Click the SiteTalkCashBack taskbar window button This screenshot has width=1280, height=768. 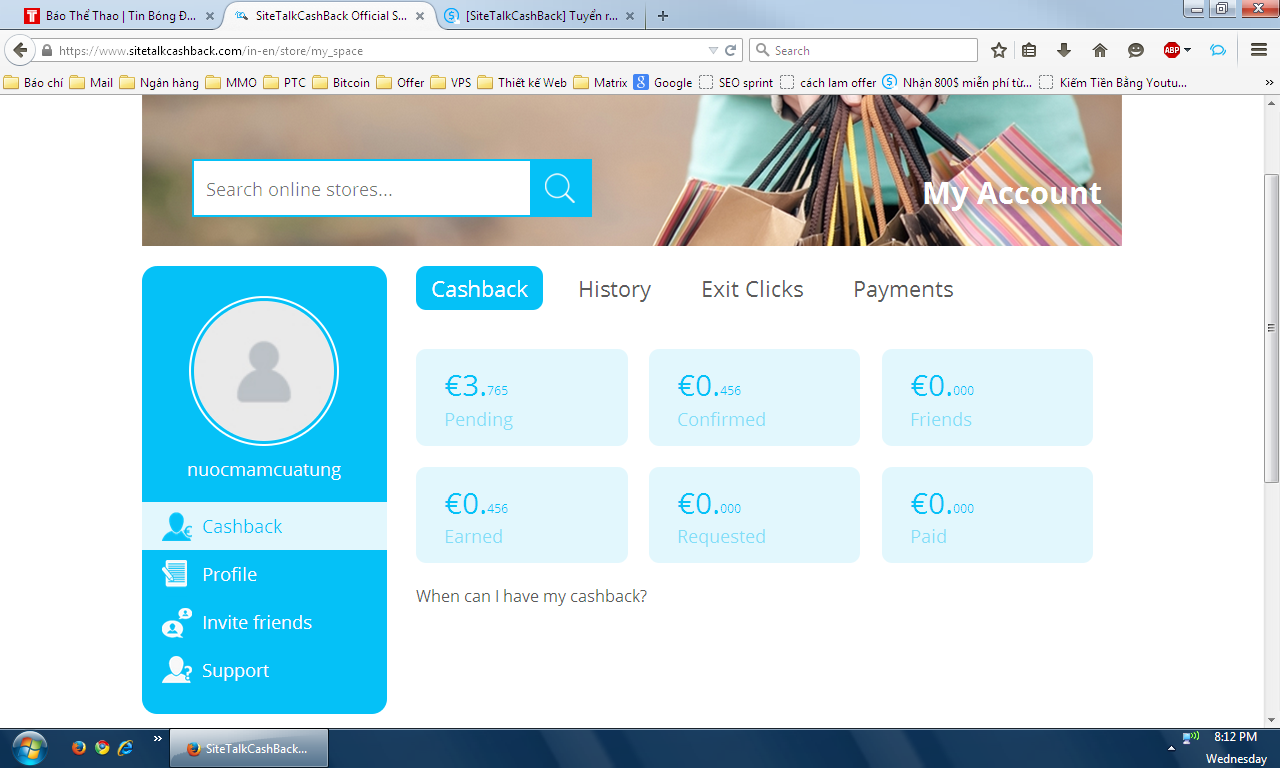249,748
